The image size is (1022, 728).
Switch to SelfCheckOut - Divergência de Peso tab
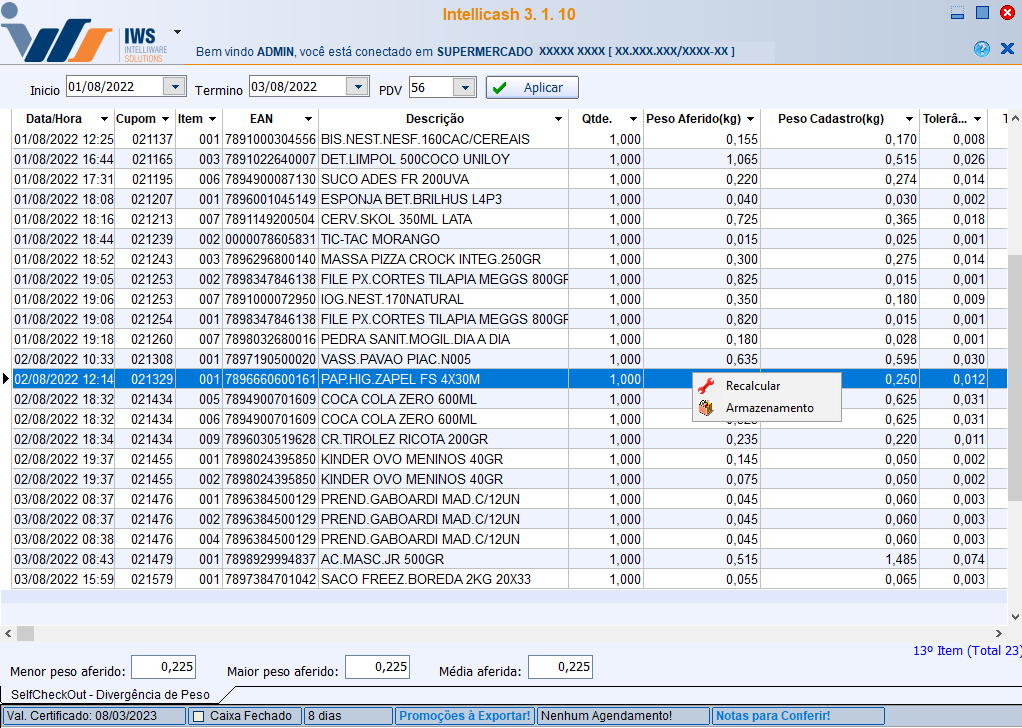(x=110, y=694)
